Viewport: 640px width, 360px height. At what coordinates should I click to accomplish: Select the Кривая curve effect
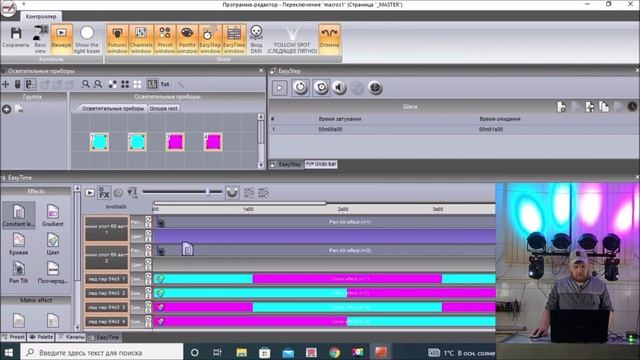click(x=18, y=244)
